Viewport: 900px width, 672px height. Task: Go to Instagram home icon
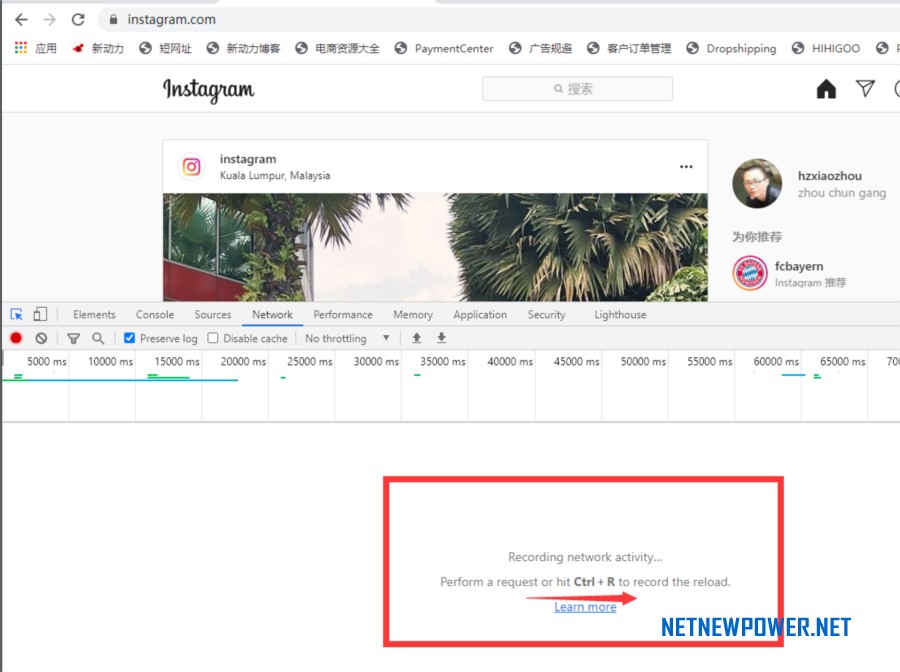[x=826, y=89]
